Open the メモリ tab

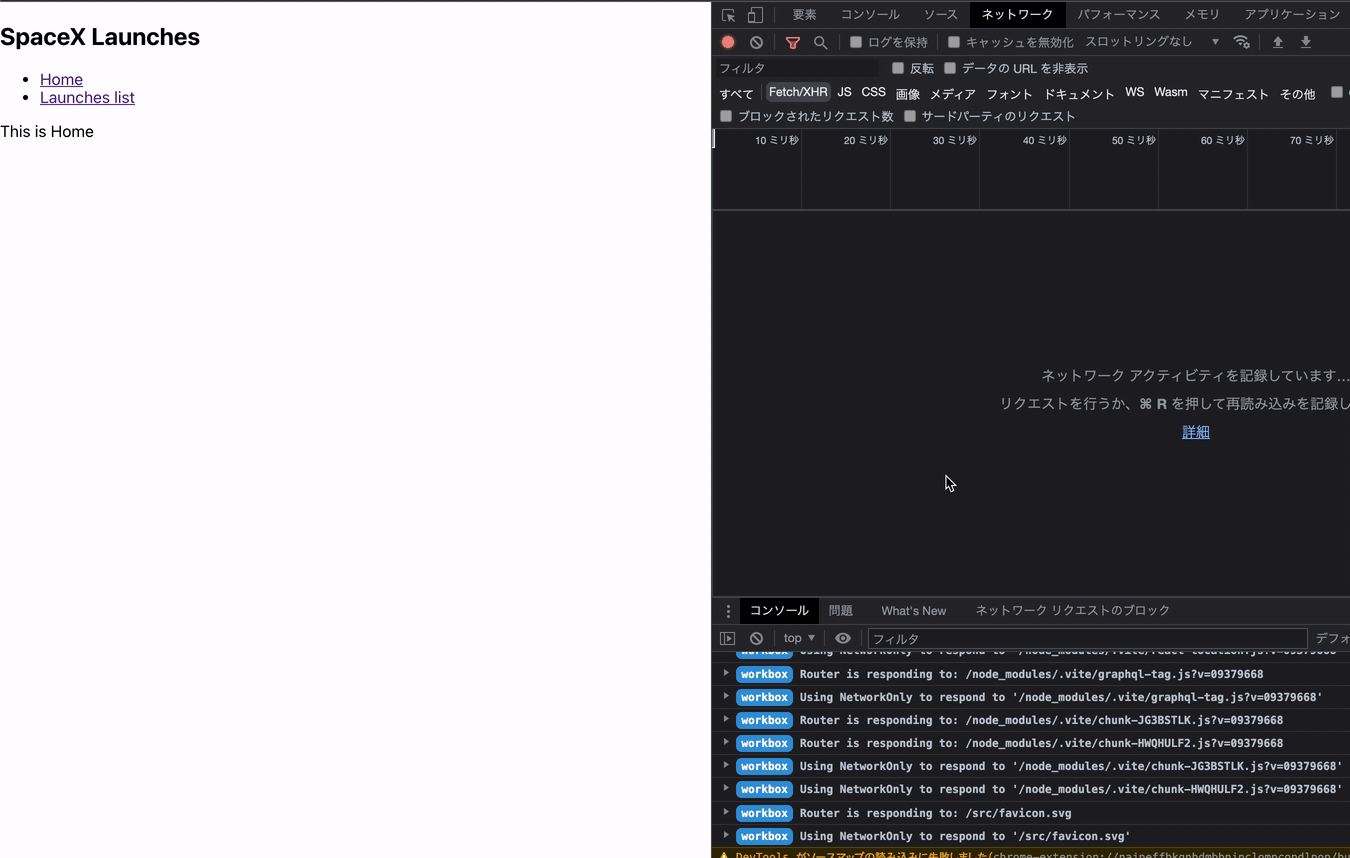coord(1202,15)
